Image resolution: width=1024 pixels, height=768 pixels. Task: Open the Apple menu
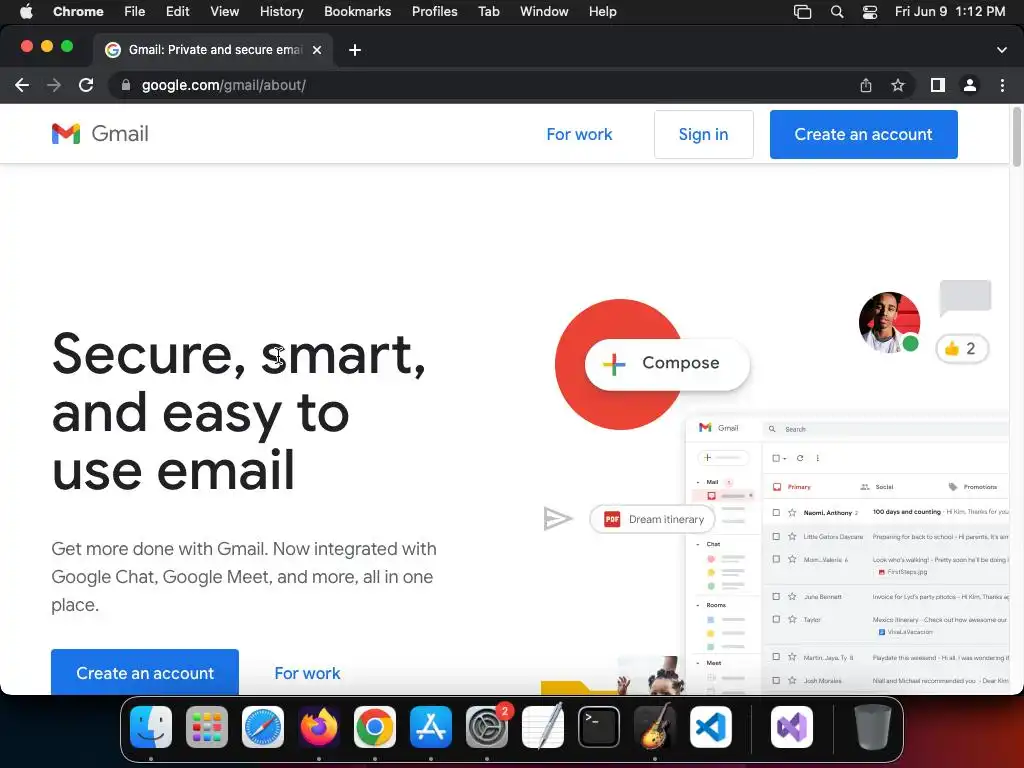tap(26, 12)
